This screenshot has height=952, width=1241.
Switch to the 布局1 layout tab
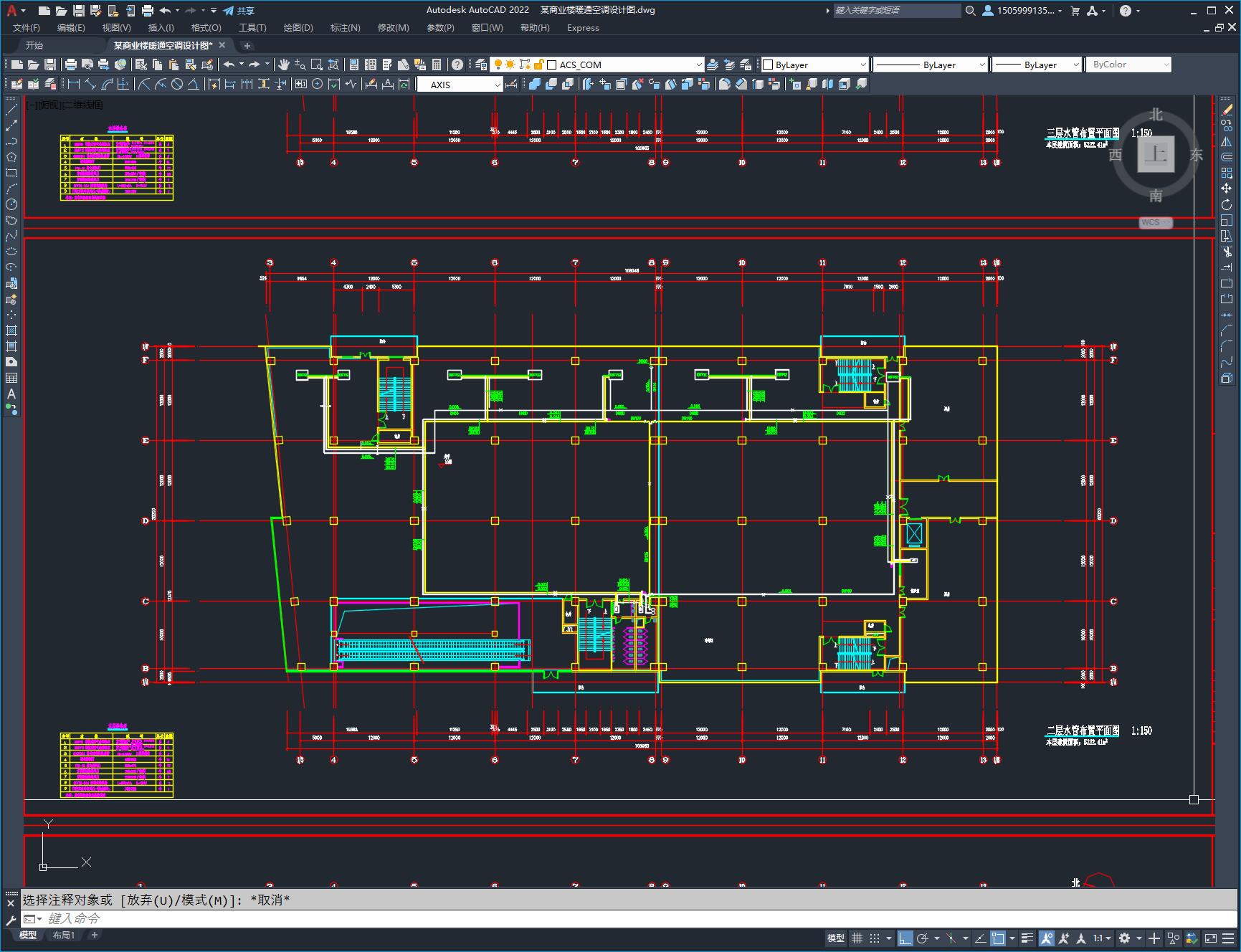click(63, 935)
